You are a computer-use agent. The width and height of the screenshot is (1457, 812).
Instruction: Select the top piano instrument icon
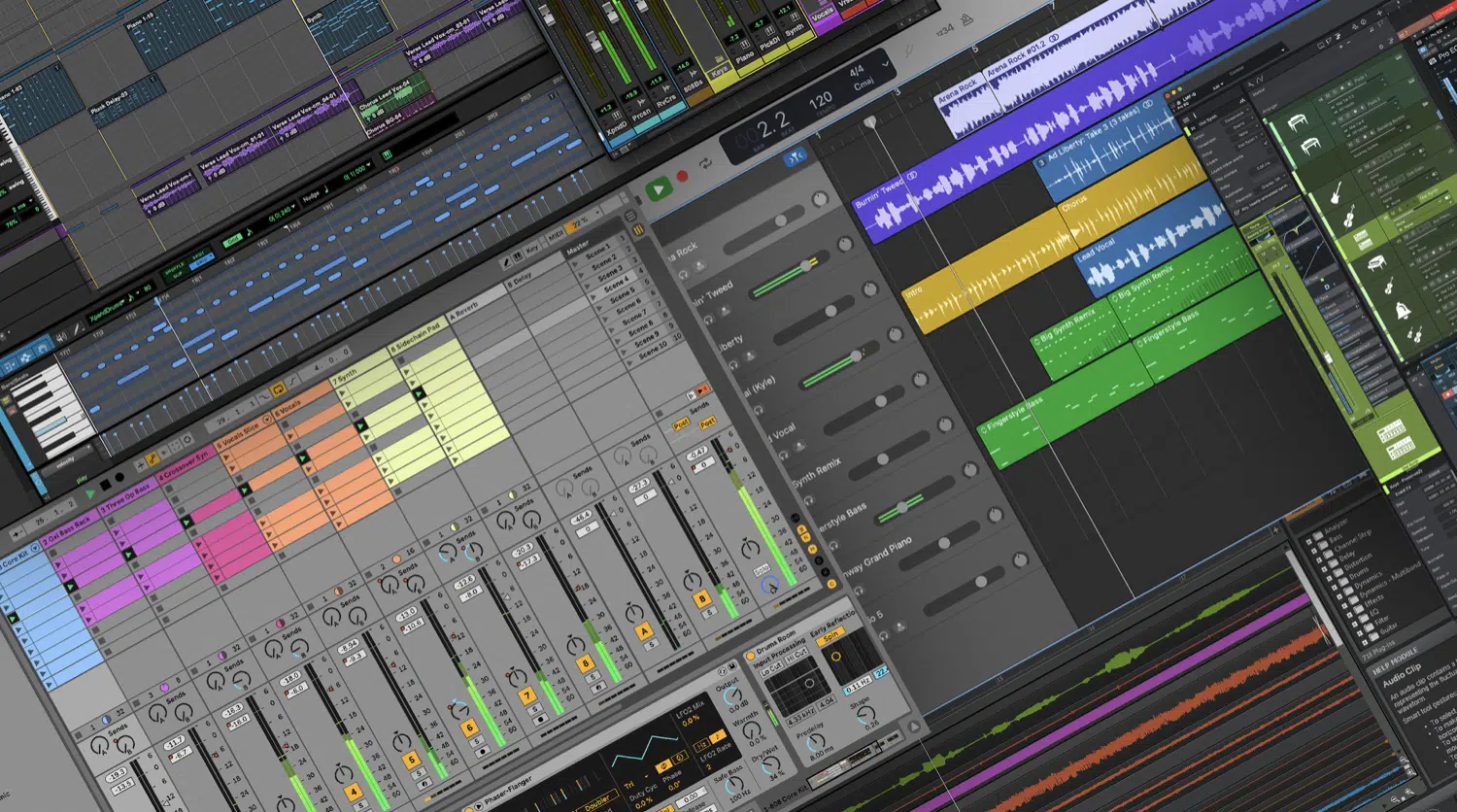1297,121
